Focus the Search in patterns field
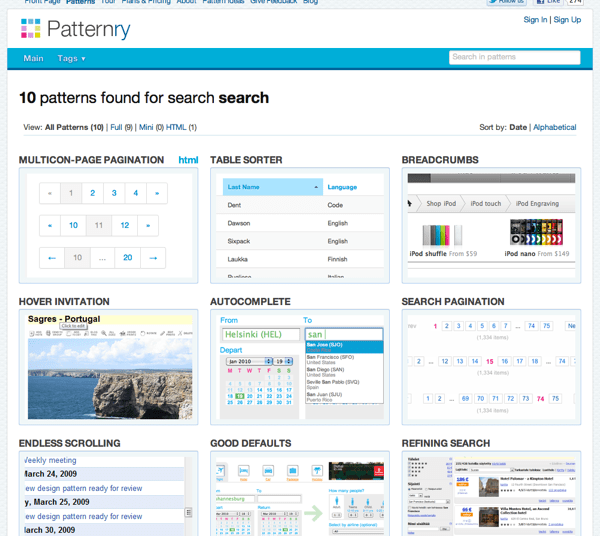This screenshot has width=600, height=536. [x=515, y=57]
